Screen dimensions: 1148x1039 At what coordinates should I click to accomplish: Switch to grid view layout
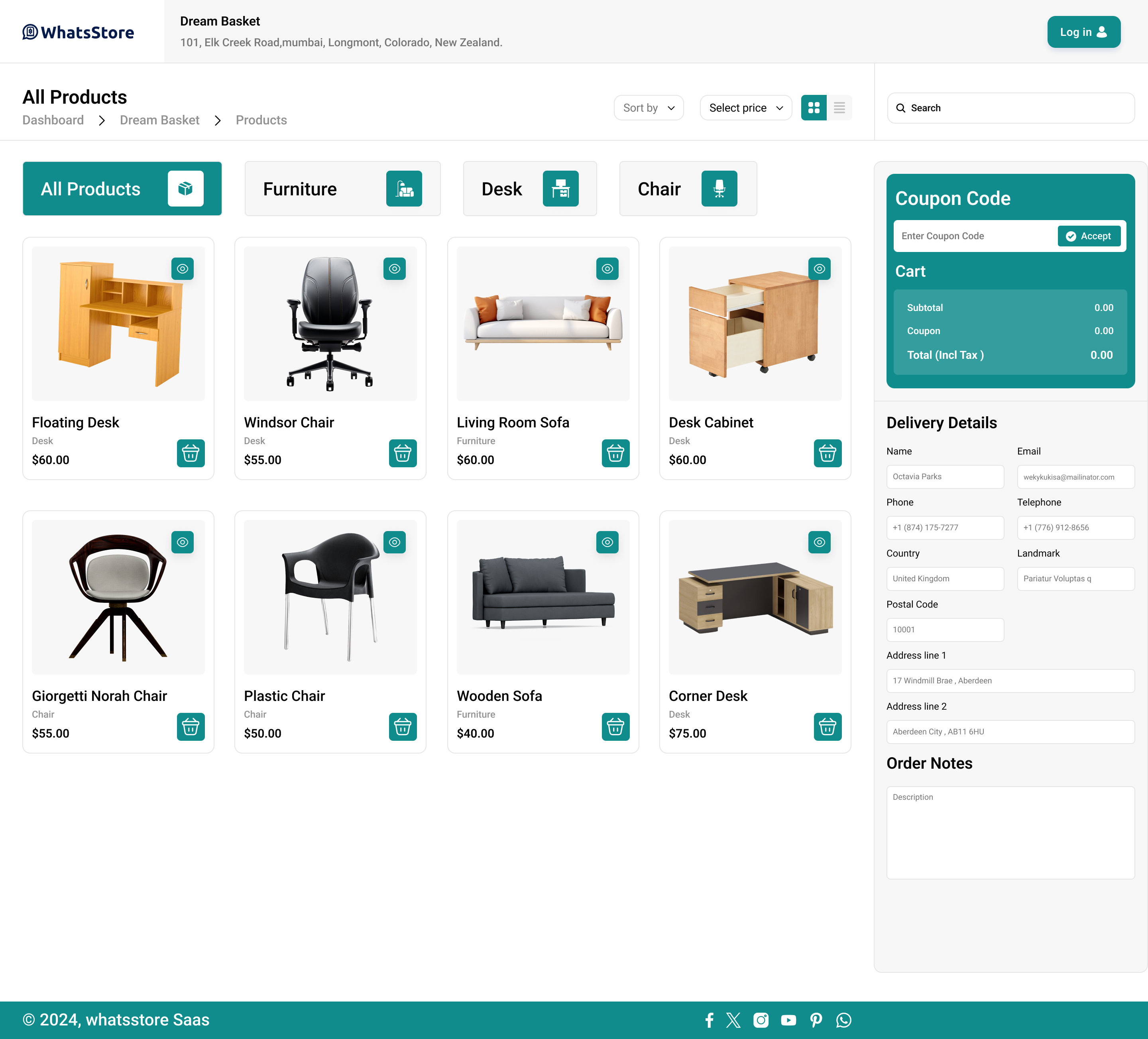pos(813,108)
